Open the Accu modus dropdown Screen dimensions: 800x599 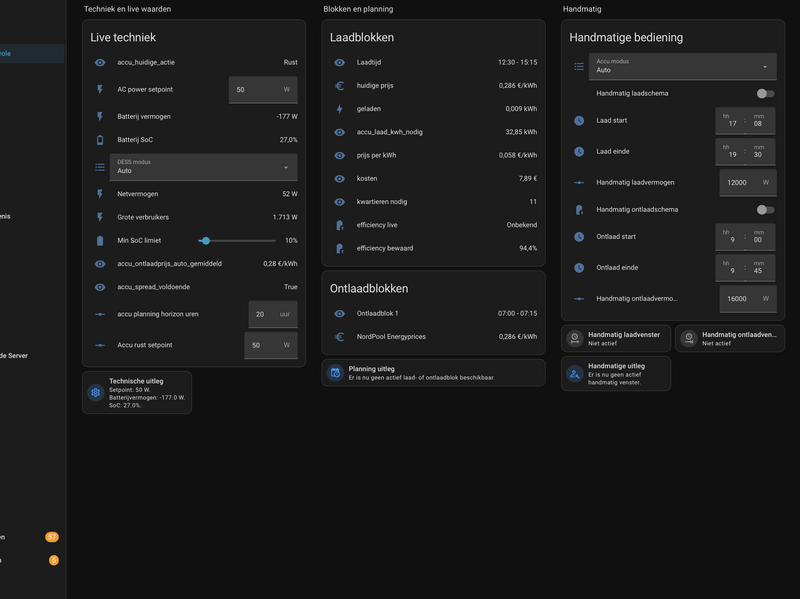tap(683, 66)
